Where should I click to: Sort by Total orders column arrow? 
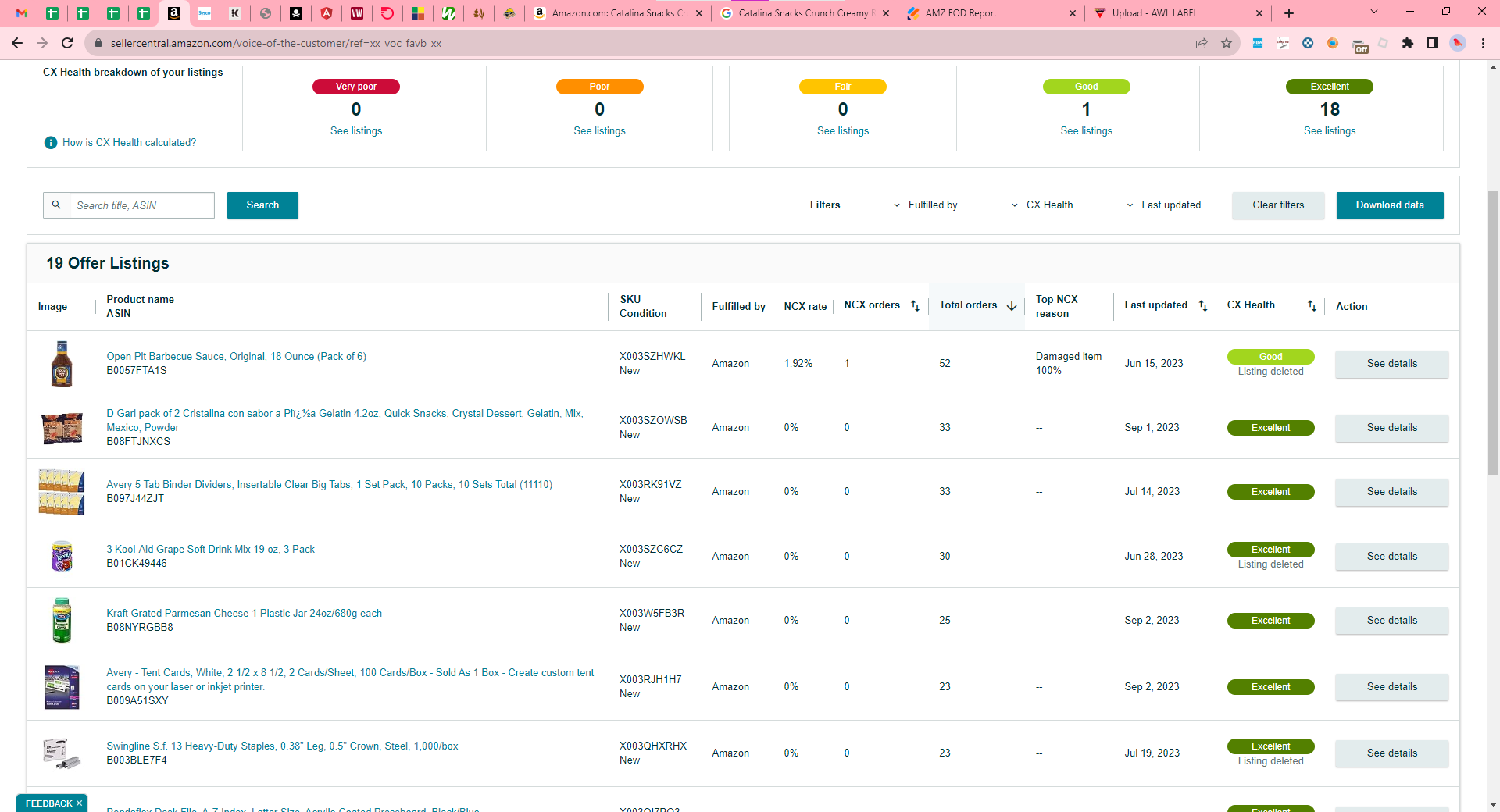pos(1012,305)
